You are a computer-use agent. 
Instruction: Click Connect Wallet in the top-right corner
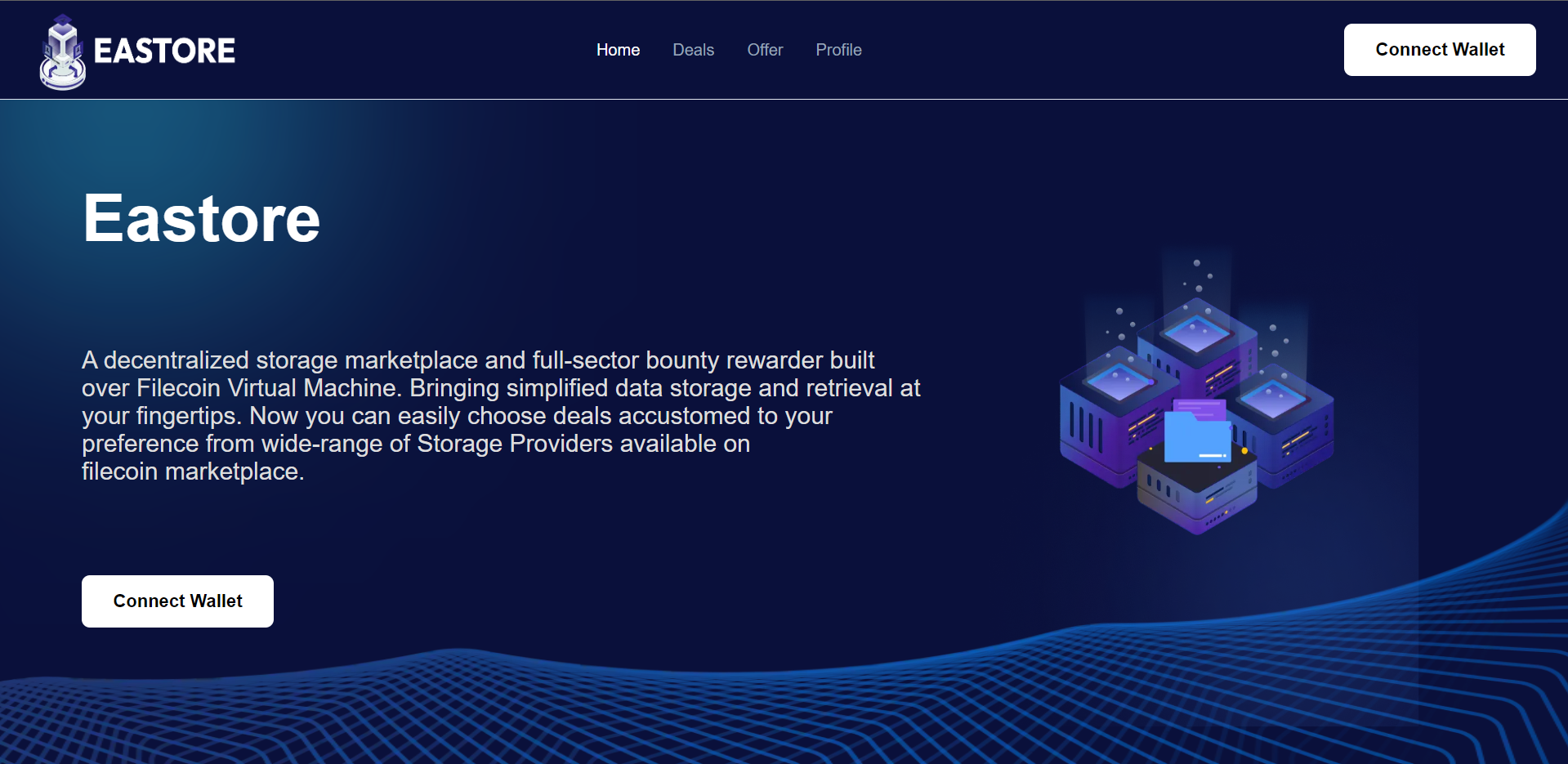tap(1439, 49)
